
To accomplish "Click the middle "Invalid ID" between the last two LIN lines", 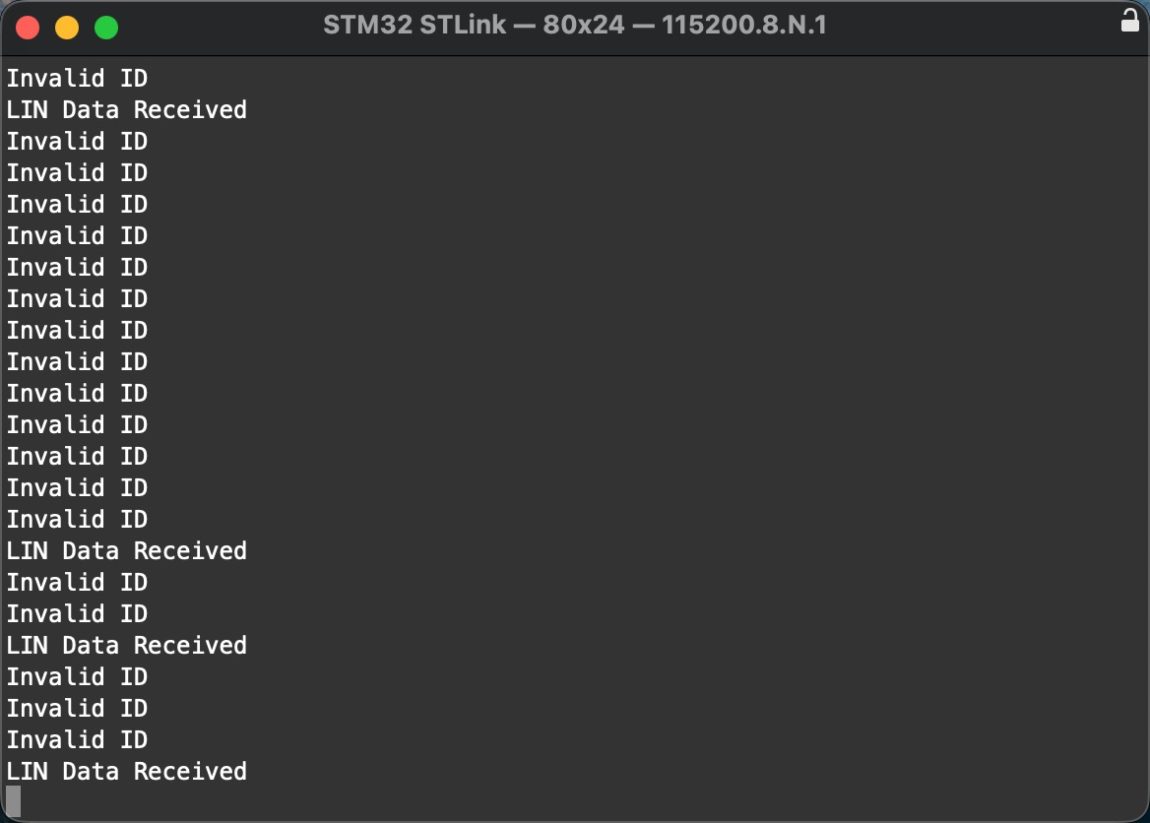I will (77, 709).
